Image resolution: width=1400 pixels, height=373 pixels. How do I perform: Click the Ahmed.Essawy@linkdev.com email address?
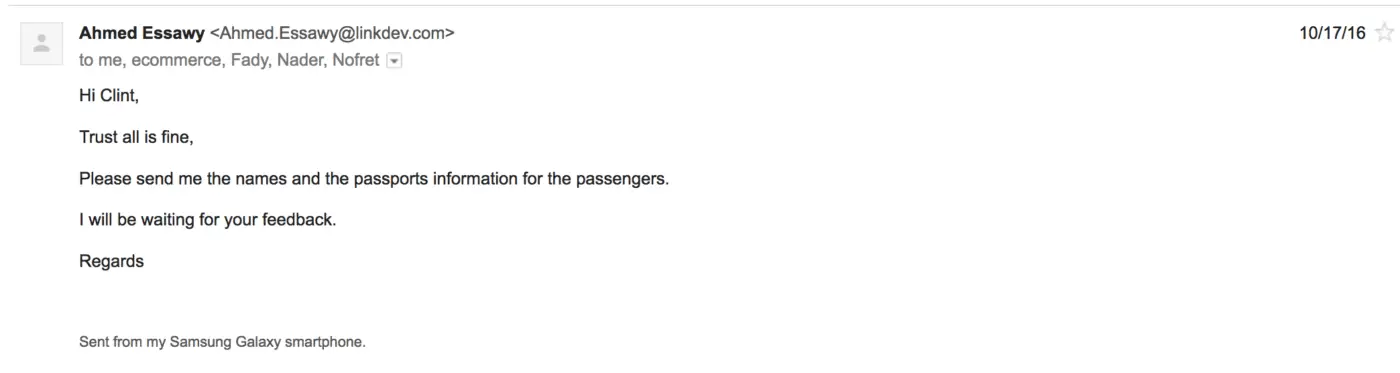332,34
